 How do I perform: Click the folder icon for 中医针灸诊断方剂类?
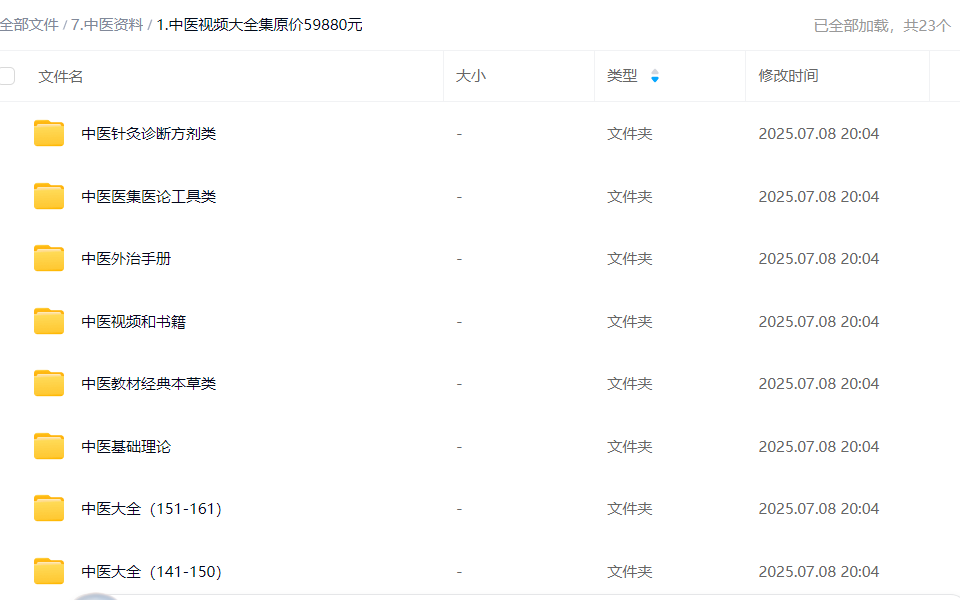(49, 134)
